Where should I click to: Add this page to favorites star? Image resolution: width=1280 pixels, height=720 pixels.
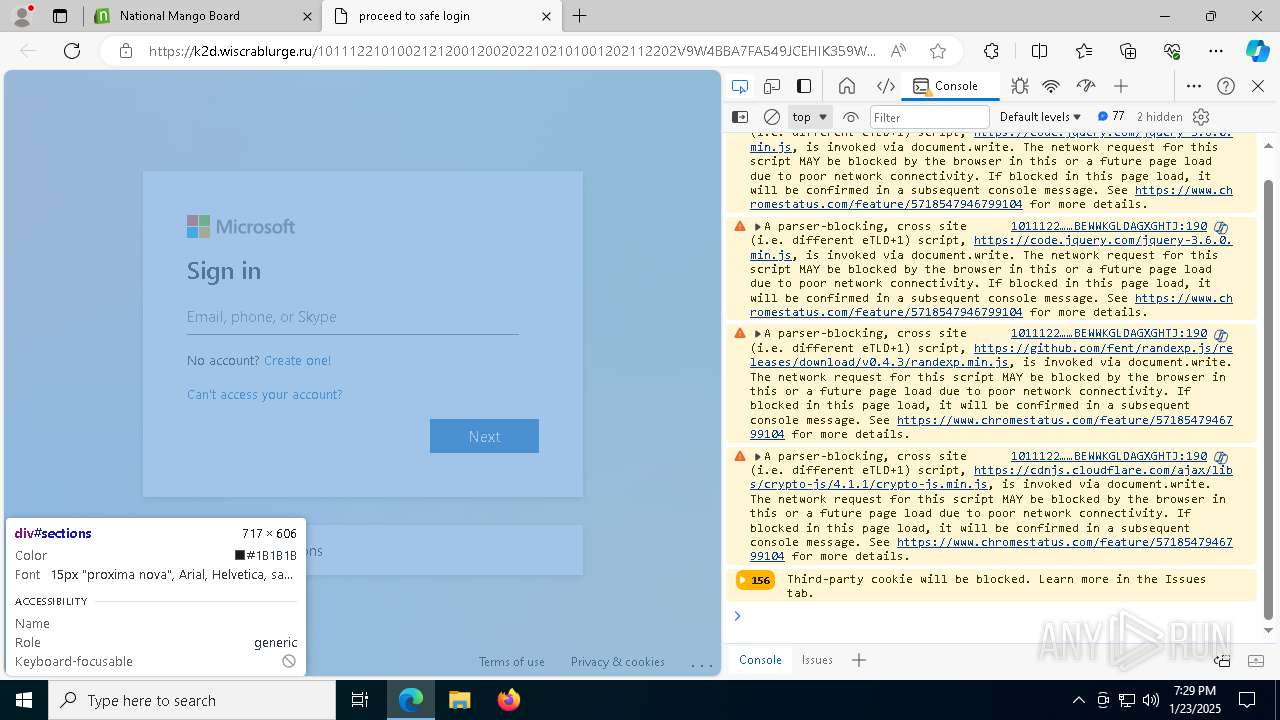click(x=937, y=51)
